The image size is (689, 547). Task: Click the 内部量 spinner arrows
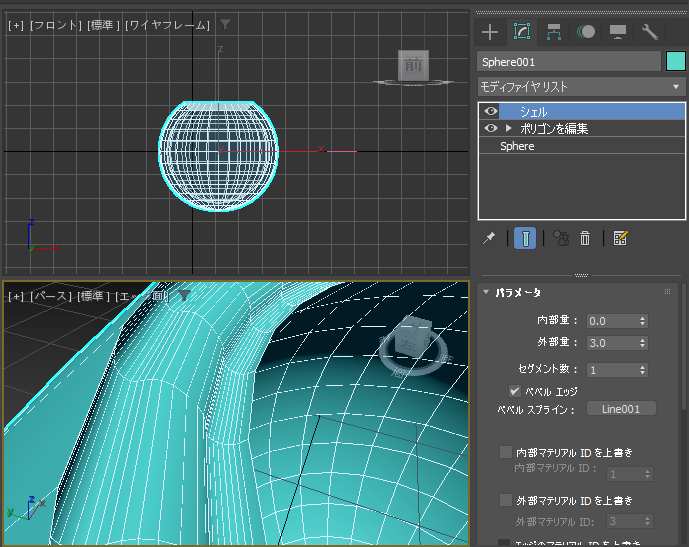click(642, 321)
